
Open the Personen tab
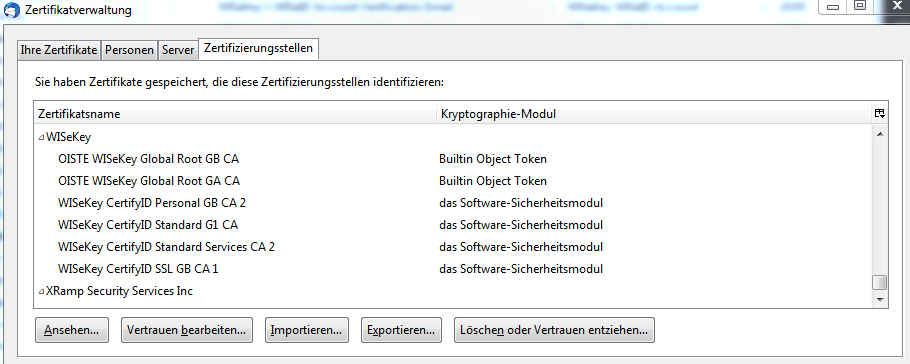pyautogui.click(x=129, y=50)
